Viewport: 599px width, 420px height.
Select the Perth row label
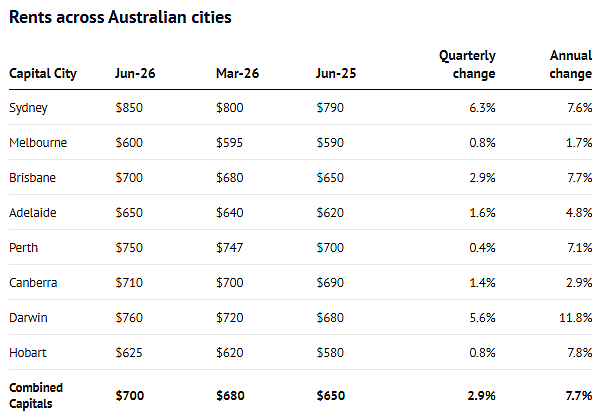tap(24, 248)
